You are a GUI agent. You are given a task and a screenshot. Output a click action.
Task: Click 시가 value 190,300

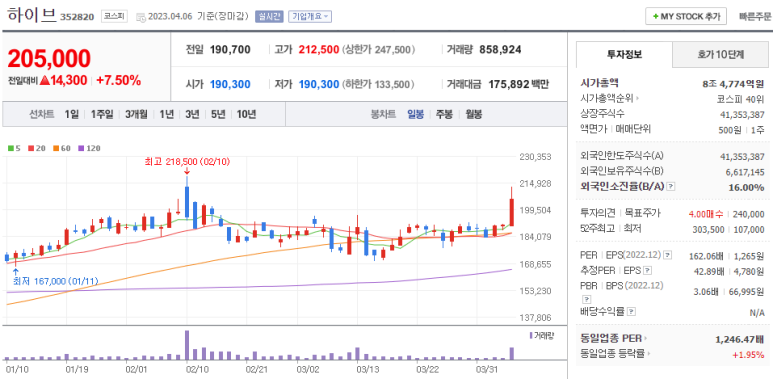[230, 84]
